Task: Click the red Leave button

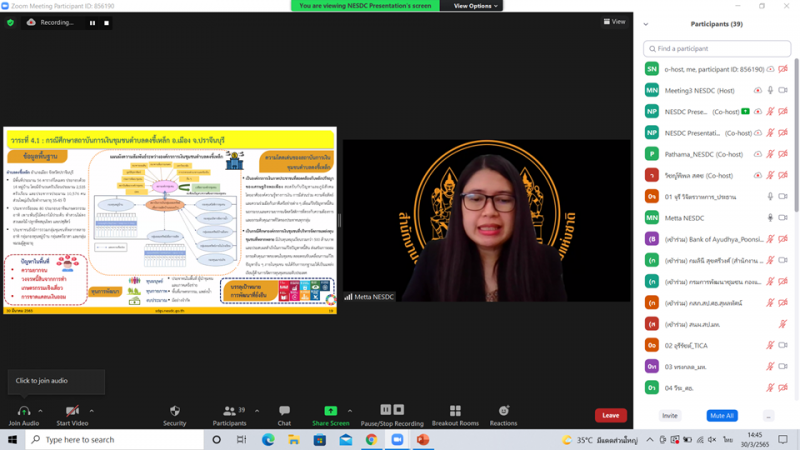Action: (x=611, y=415)
